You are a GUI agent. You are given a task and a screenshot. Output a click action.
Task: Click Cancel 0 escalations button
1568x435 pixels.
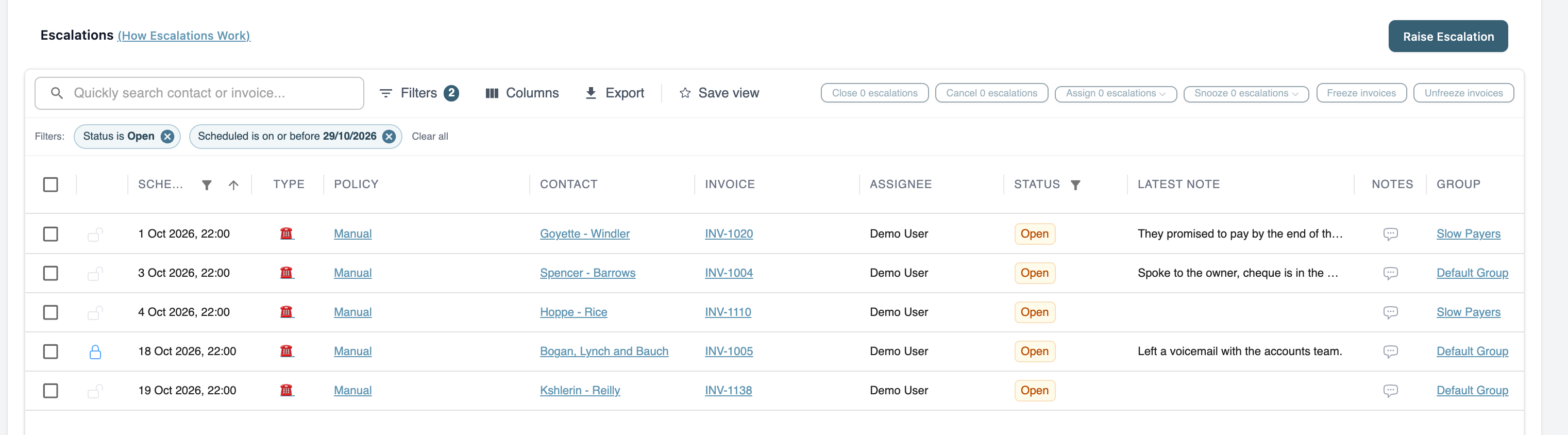tap(991, 93)
